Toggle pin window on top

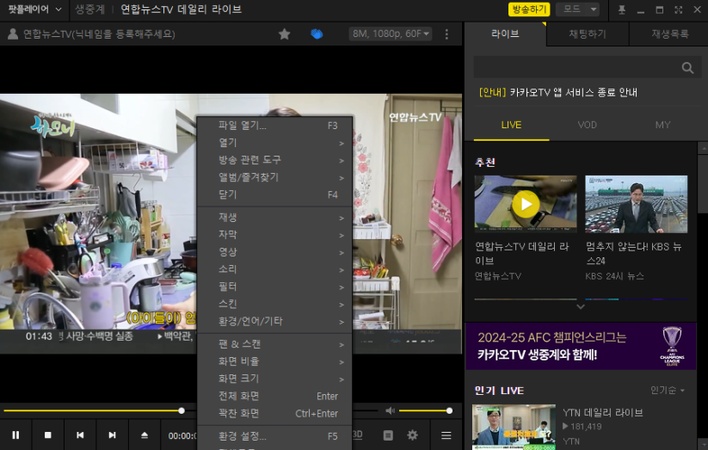[x=622, y=9]
